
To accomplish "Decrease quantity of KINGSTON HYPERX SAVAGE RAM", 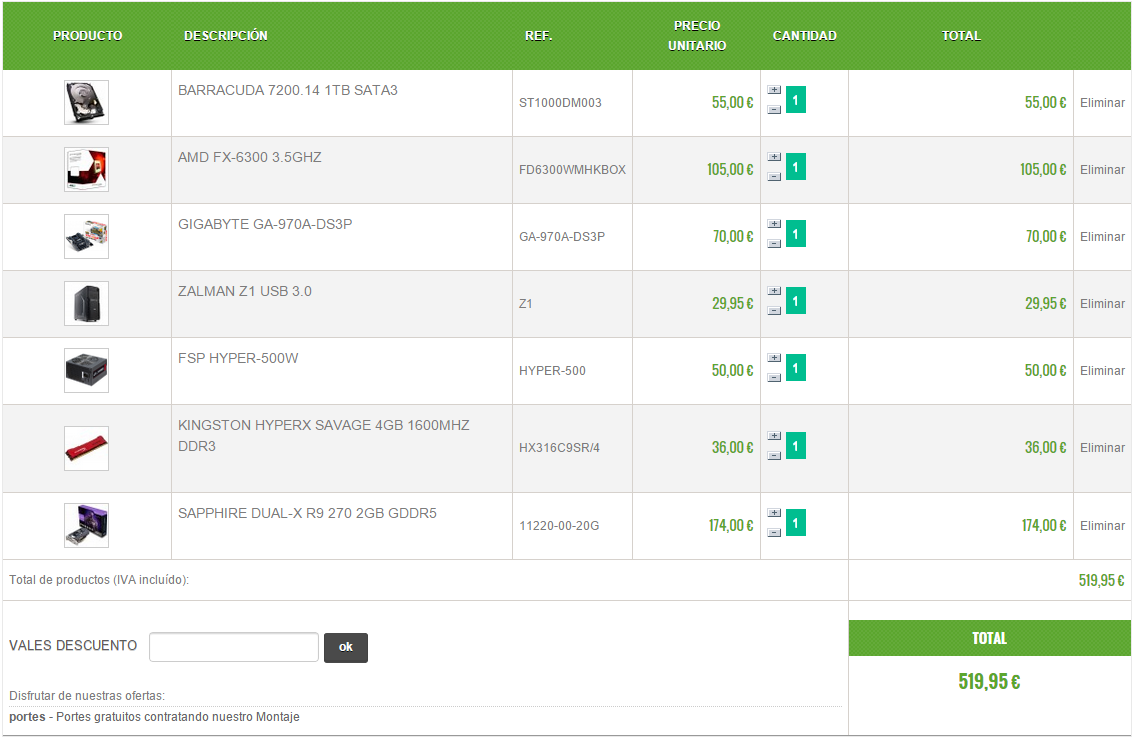I will click(x=774, y=456).
